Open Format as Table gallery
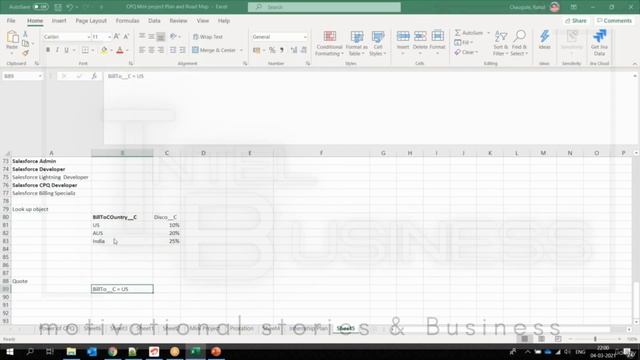 tap(356, 43)
